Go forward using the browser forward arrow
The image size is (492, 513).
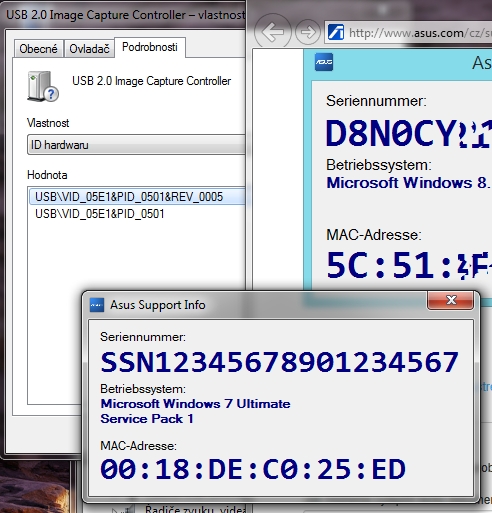point(308,32)
